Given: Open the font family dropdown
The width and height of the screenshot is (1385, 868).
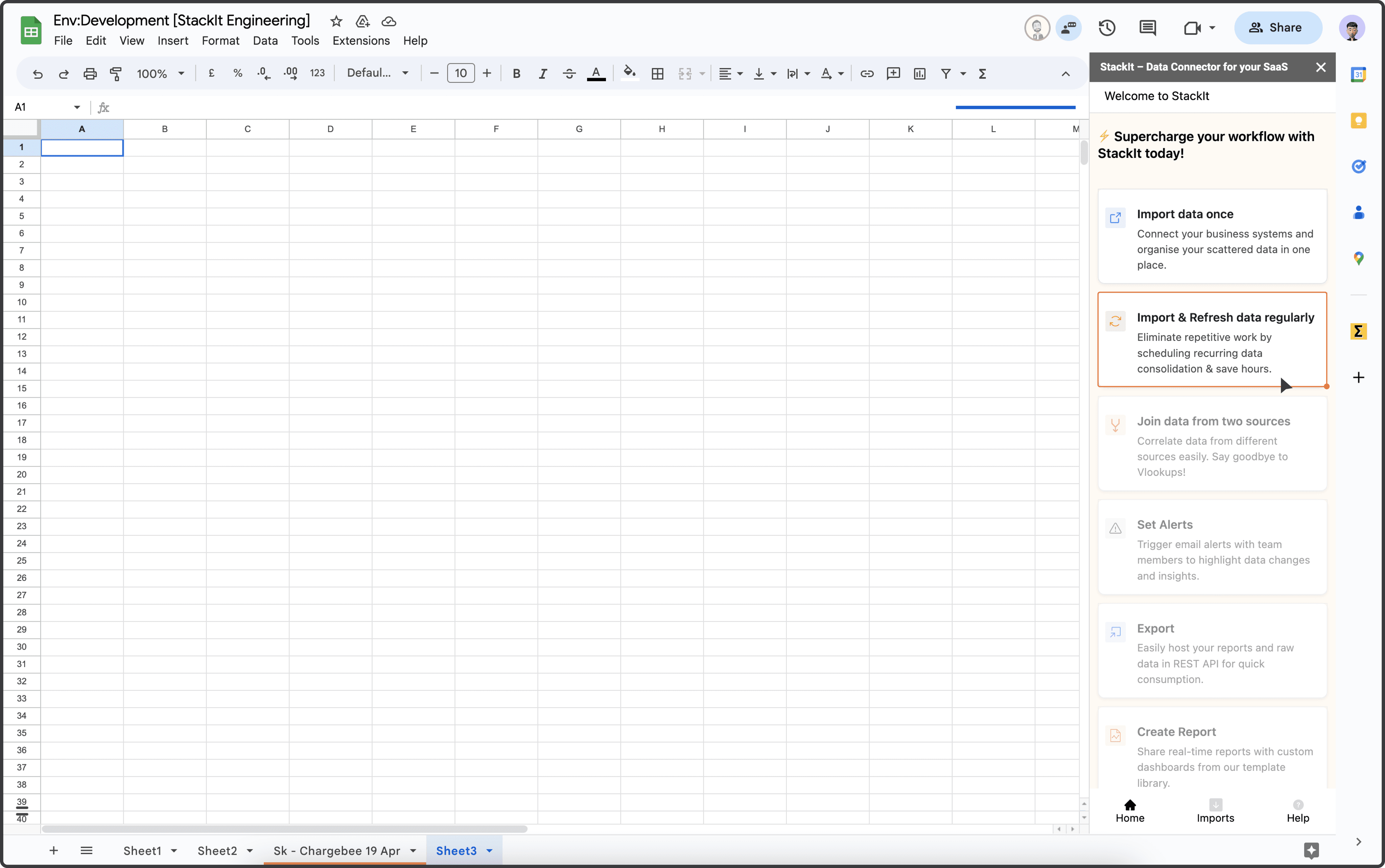Looking at the screenshot, I should 377,73.
